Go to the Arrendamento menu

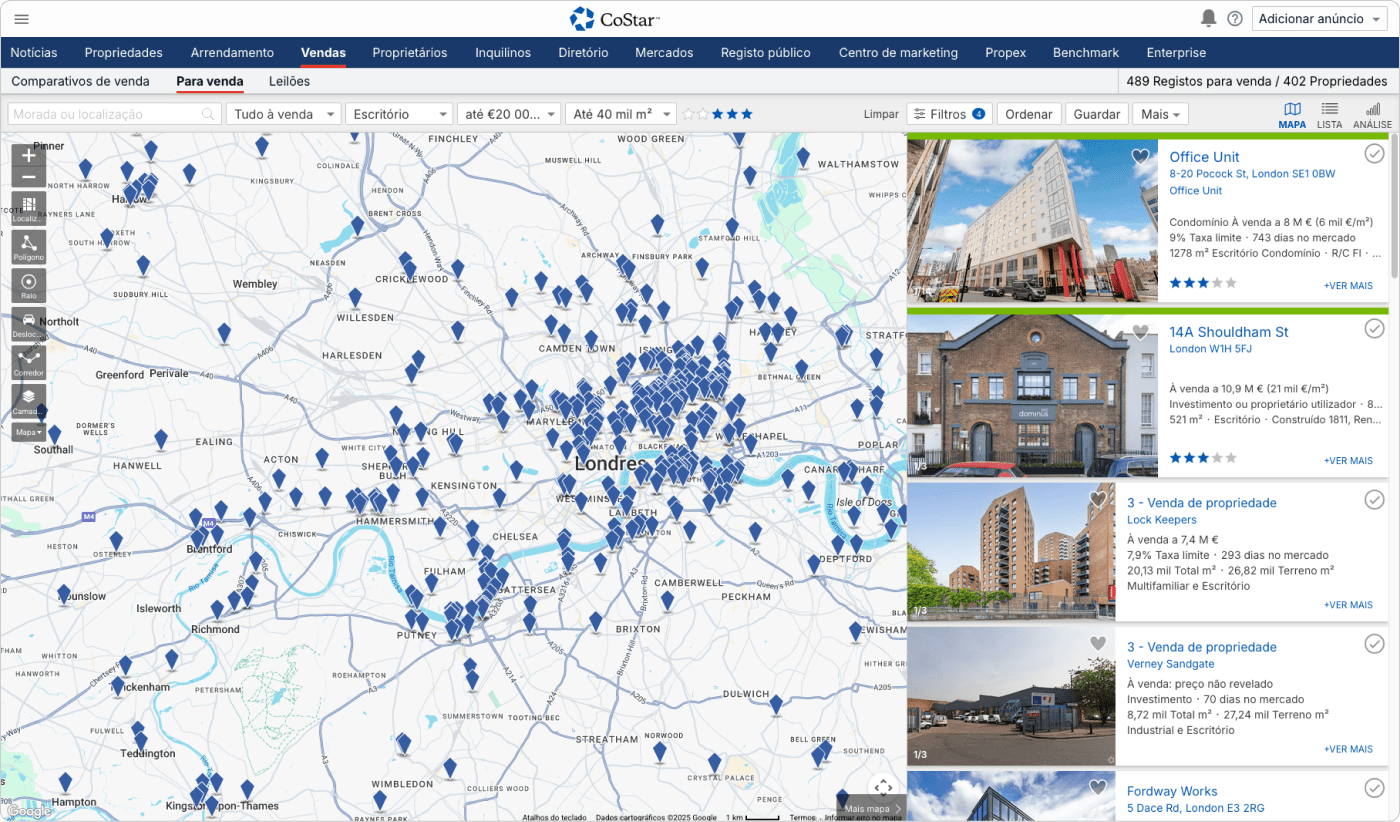(x=232, y=52)
